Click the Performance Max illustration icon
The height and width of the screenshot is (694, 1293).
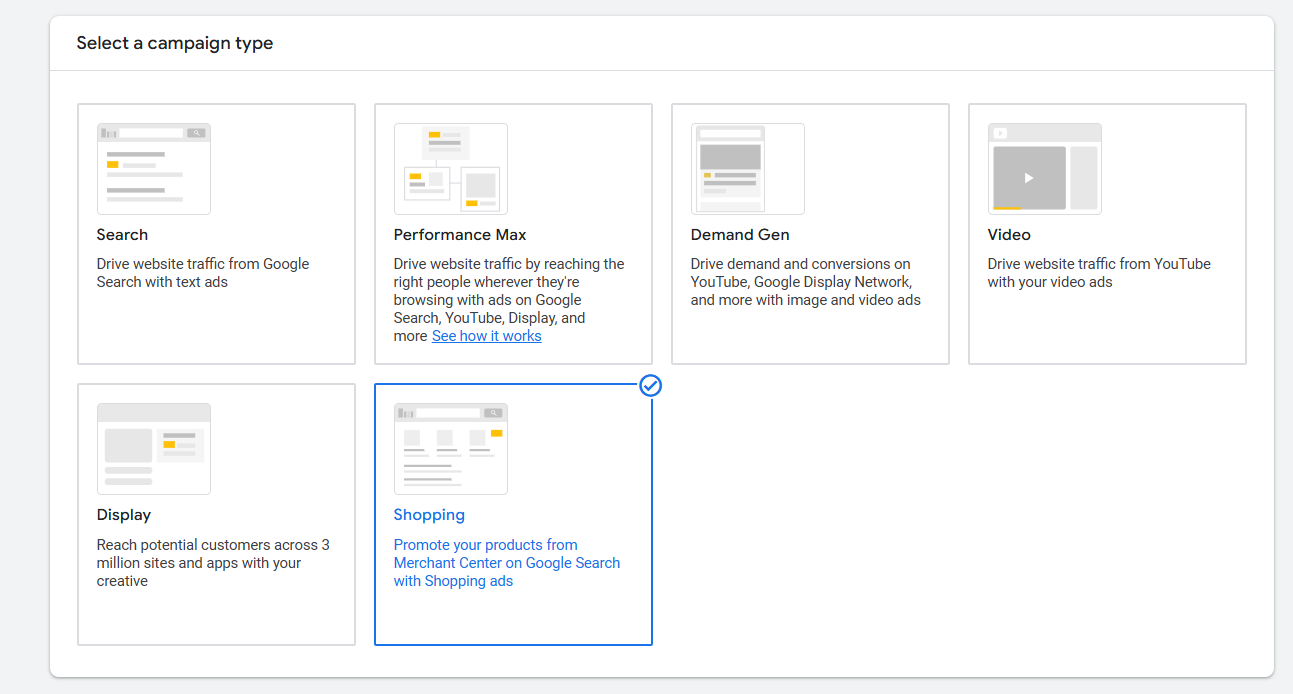point(450,169)
